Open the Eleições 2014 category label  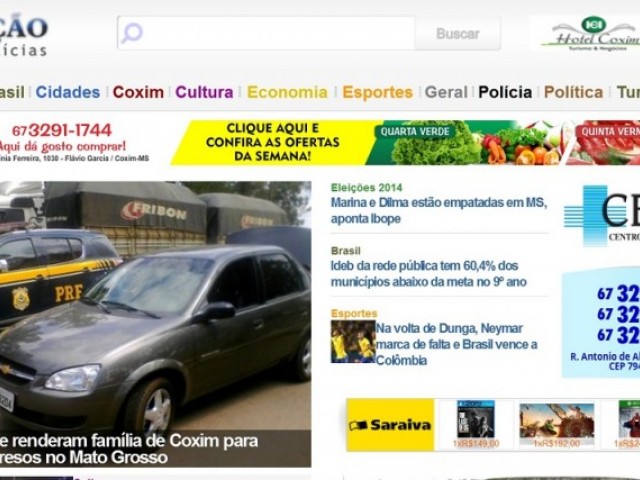[x=366, y=188]
